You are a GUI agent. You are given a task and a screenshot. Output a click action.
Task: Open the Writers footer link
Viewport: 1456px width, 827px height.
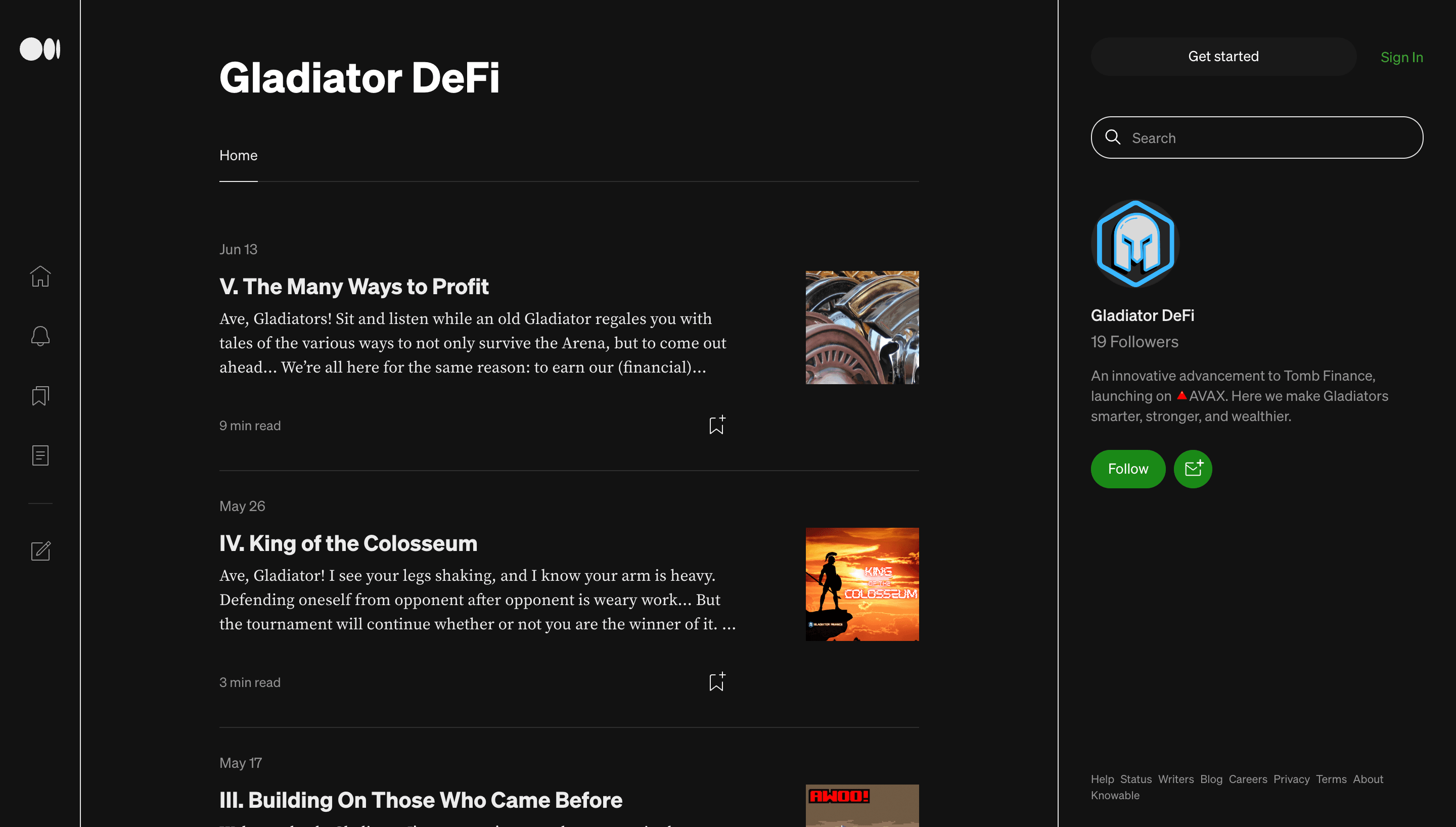(x=1175, y=778)
